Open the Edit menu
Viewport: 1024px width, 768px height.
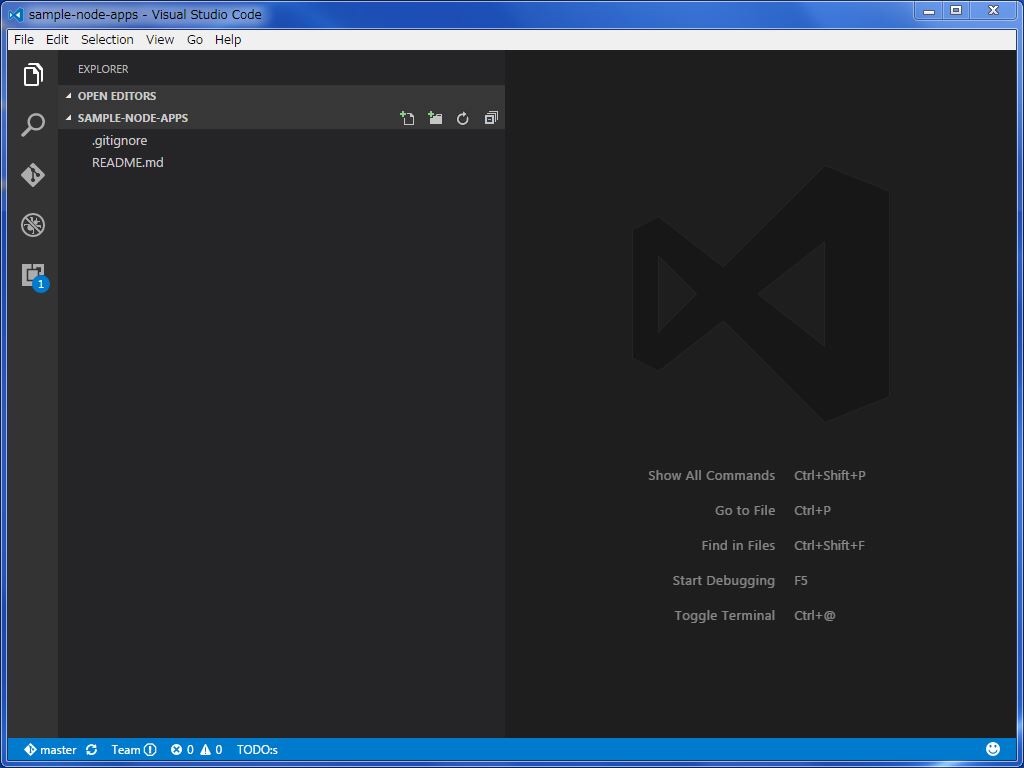[x=57, y=40]
